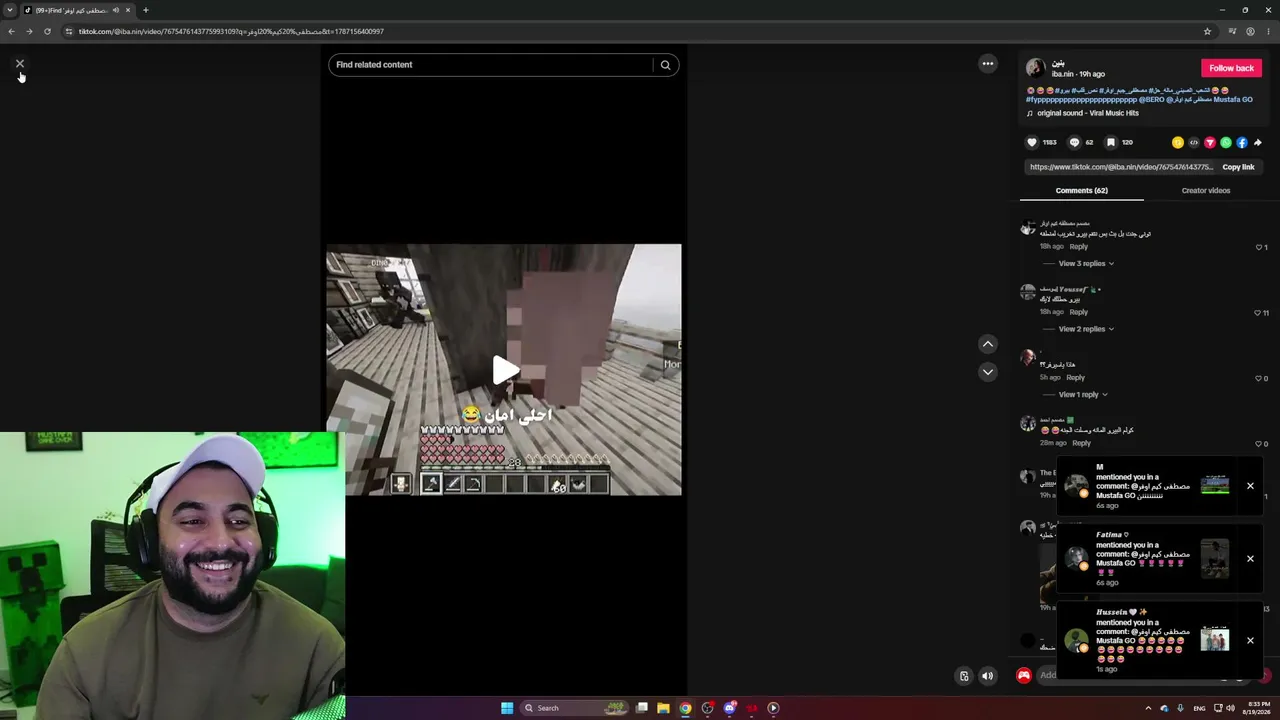Image resolution: width=1280 pixels, height=720 pixels.
Task: Close the TikTok browser tab
Action: click(x=128, y=10)
